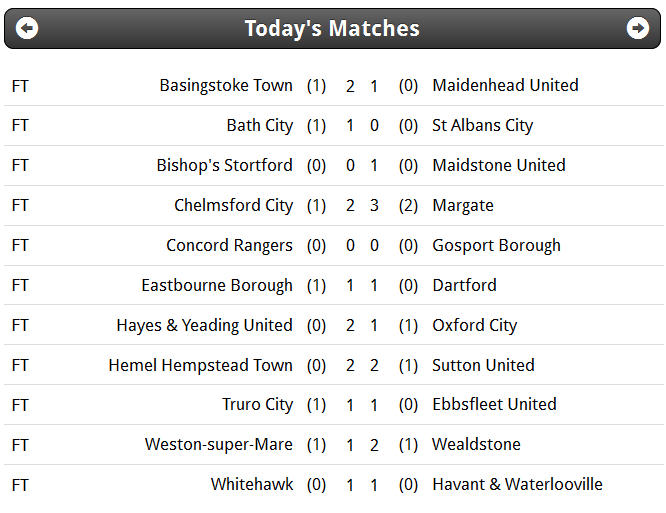This screenshot has width=666, height=513.
Task: Select Maidstone United team name
Action: [499, 165]
